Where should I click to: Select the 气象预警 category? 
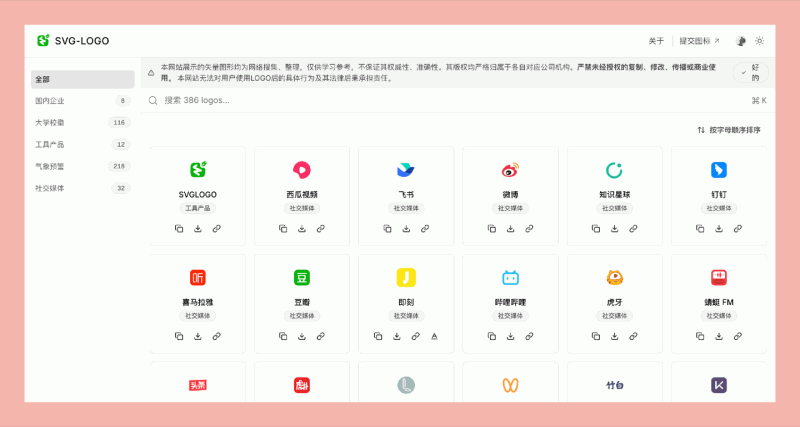pyautogui.click(x=83, y=166)
